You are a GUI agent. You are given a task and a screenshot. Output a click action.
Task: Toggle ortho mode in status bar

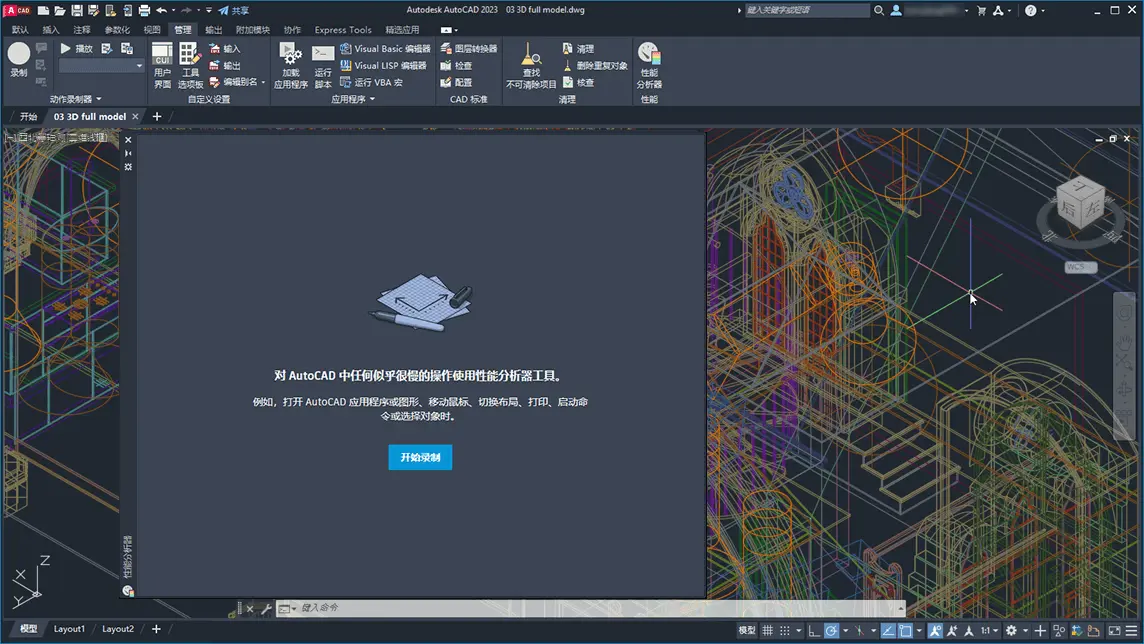[x=813, y=630]
